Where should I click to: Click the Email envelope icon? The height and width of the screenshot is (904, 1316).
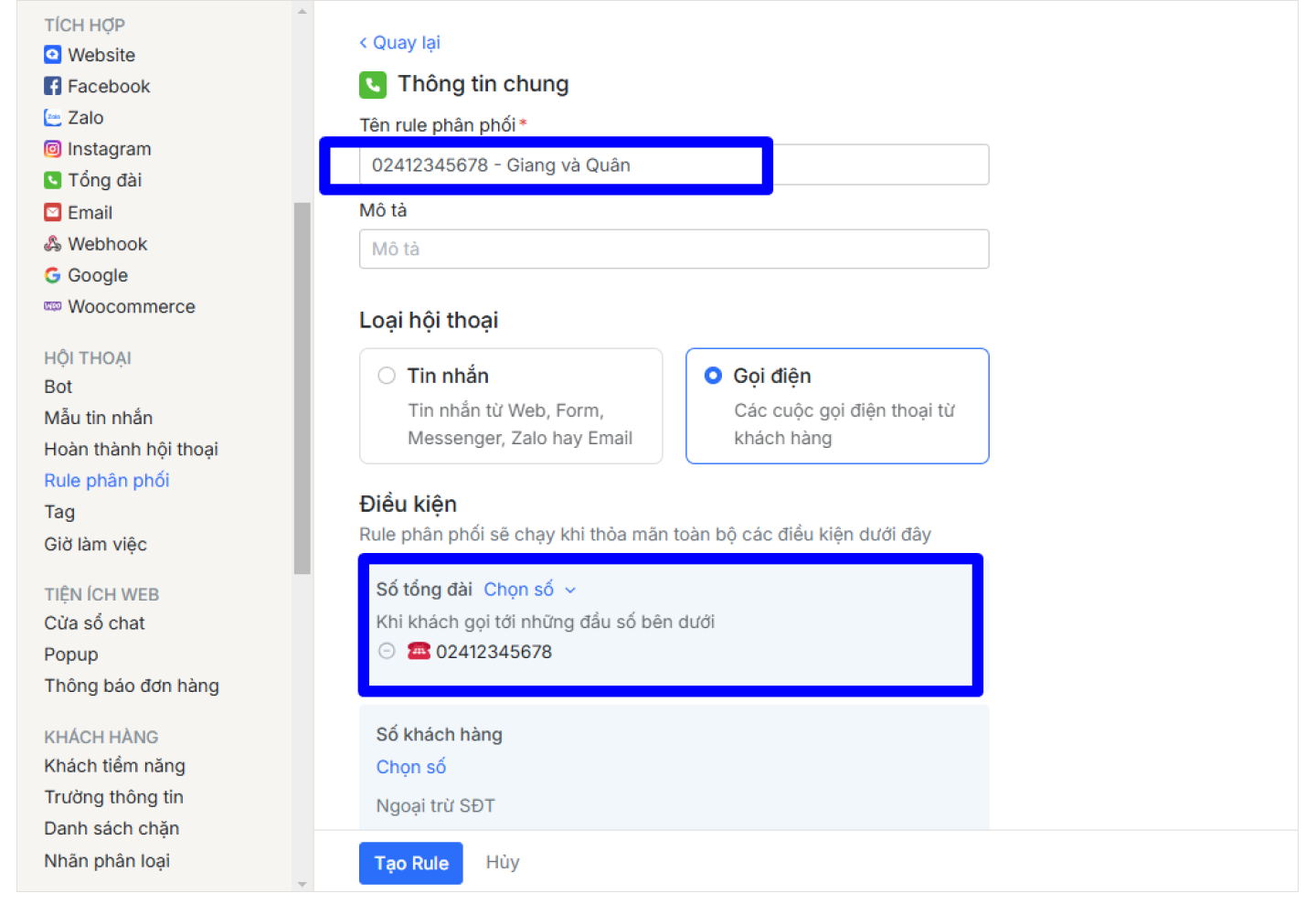53,213
